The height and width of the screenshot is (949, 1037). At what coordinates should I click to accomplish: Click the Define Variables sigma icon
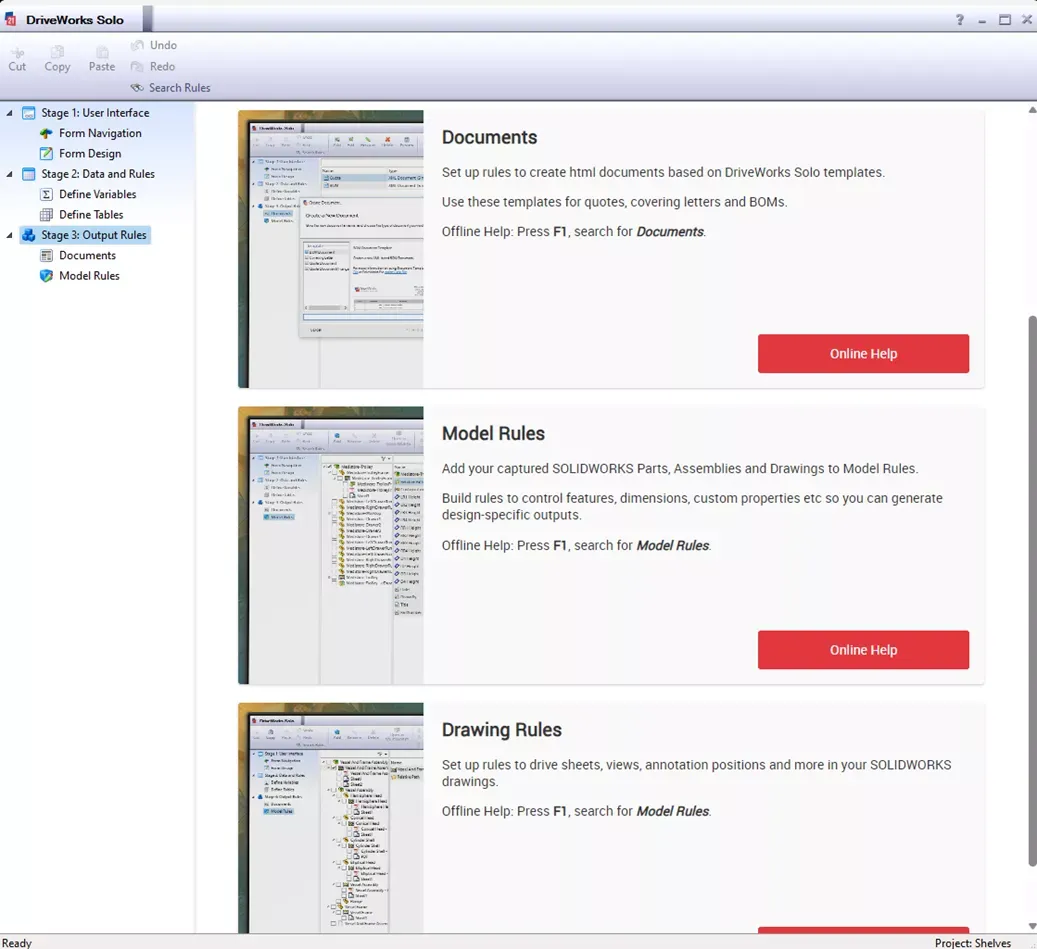click(x=46, y=194)
